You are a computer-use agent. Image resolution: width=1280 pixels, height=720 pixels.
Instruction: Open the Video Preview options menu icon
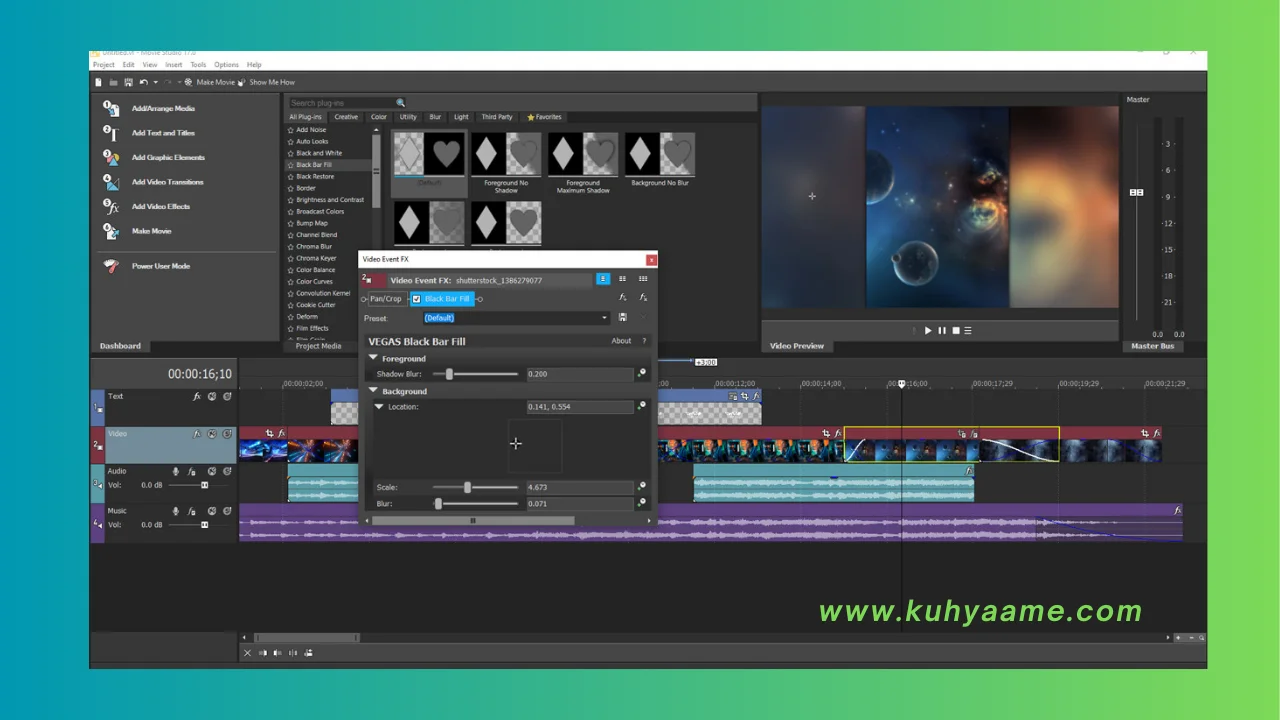point(967,330)
